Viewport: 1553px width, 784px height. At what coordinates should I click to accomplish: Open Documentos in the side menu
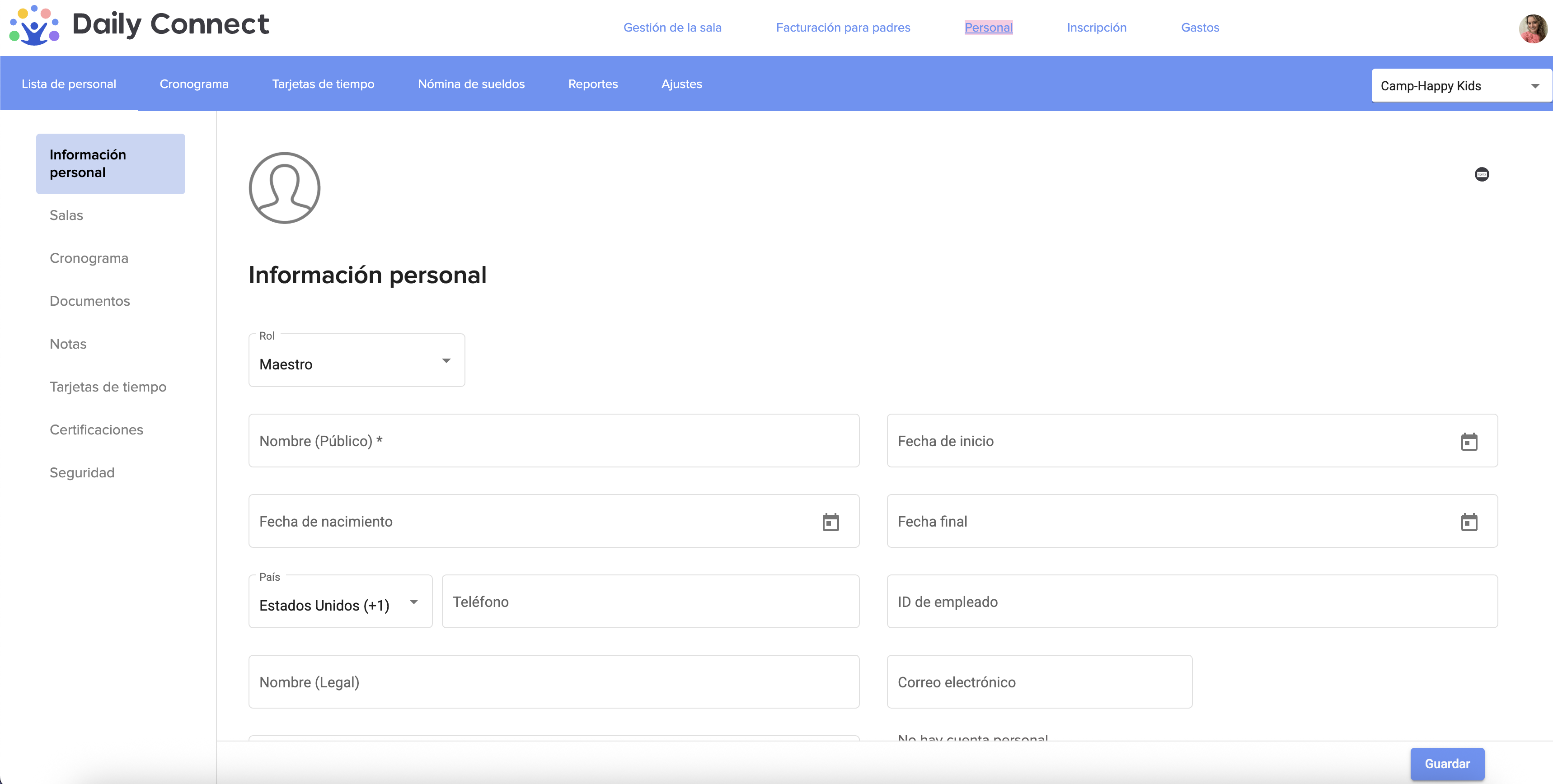coord(89,301)
